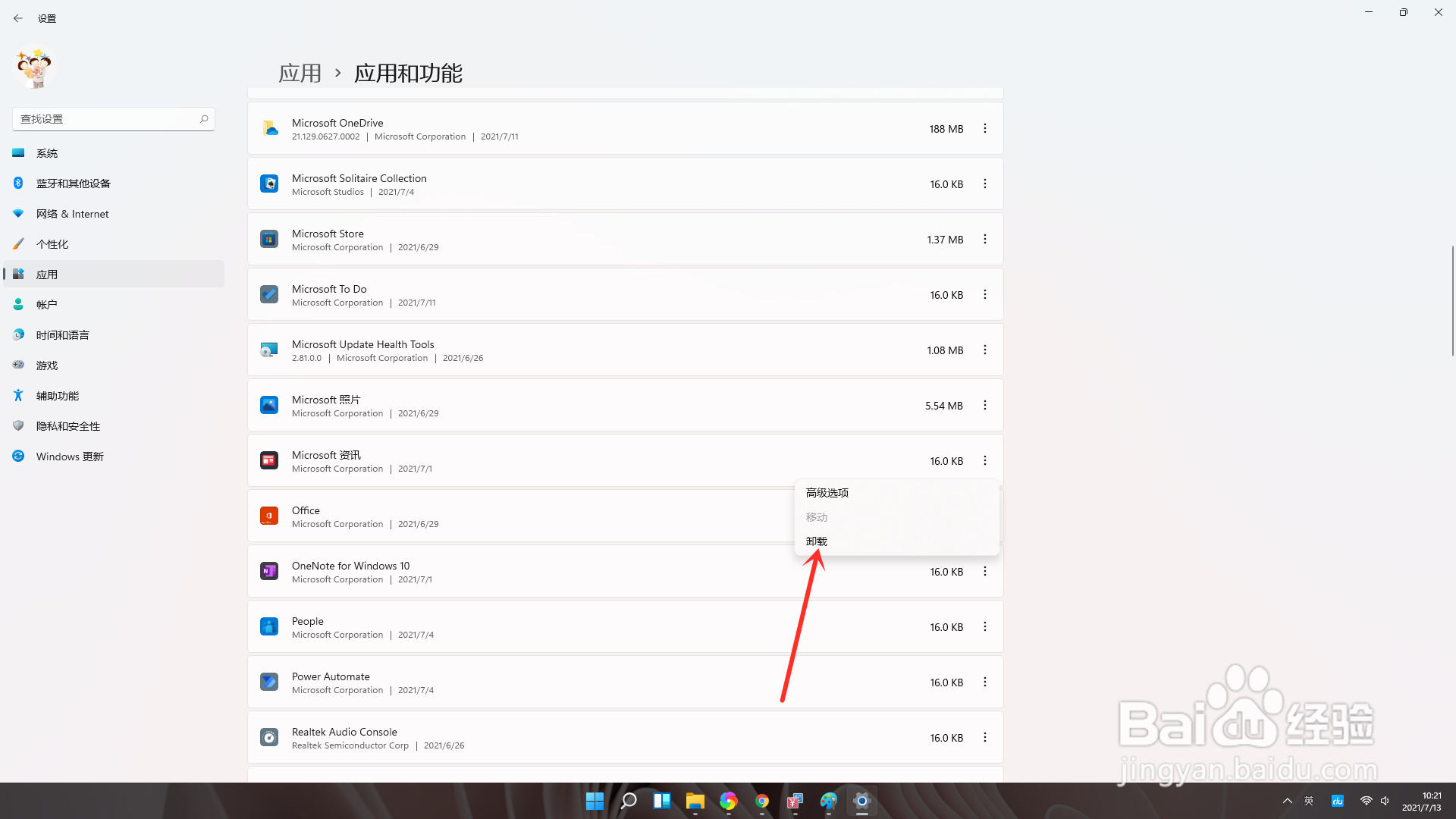The height and width of the screenshot is (819, 1456).
Task: Open 网络 & Internet settings
Action: (114, 214)
